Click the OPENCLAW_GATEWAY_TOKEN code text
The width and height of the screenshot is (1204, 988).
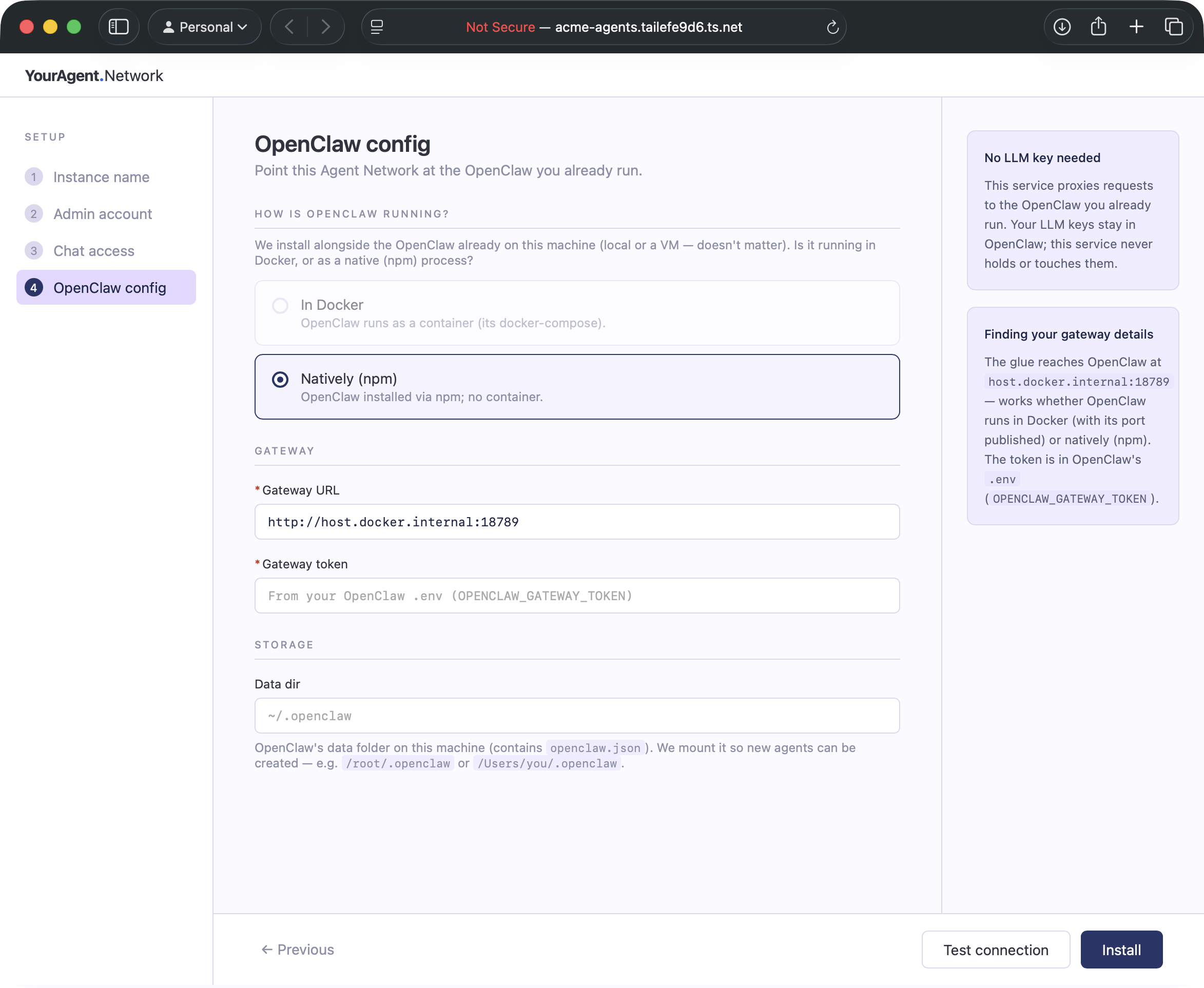[x=1069, y=499]
